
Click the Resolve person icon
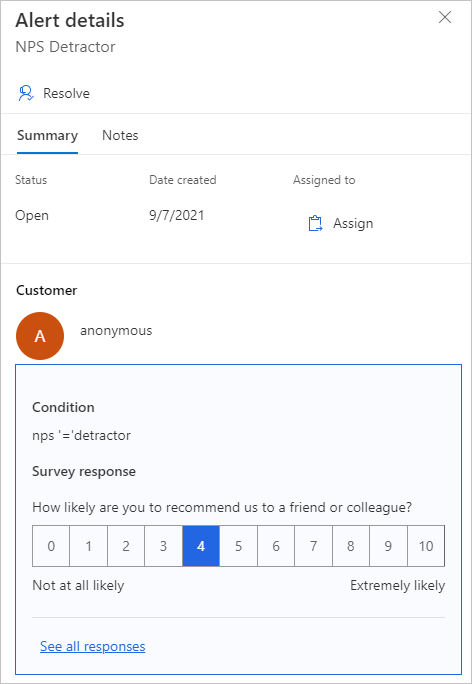pyautogui.click(x=26, y=93)
